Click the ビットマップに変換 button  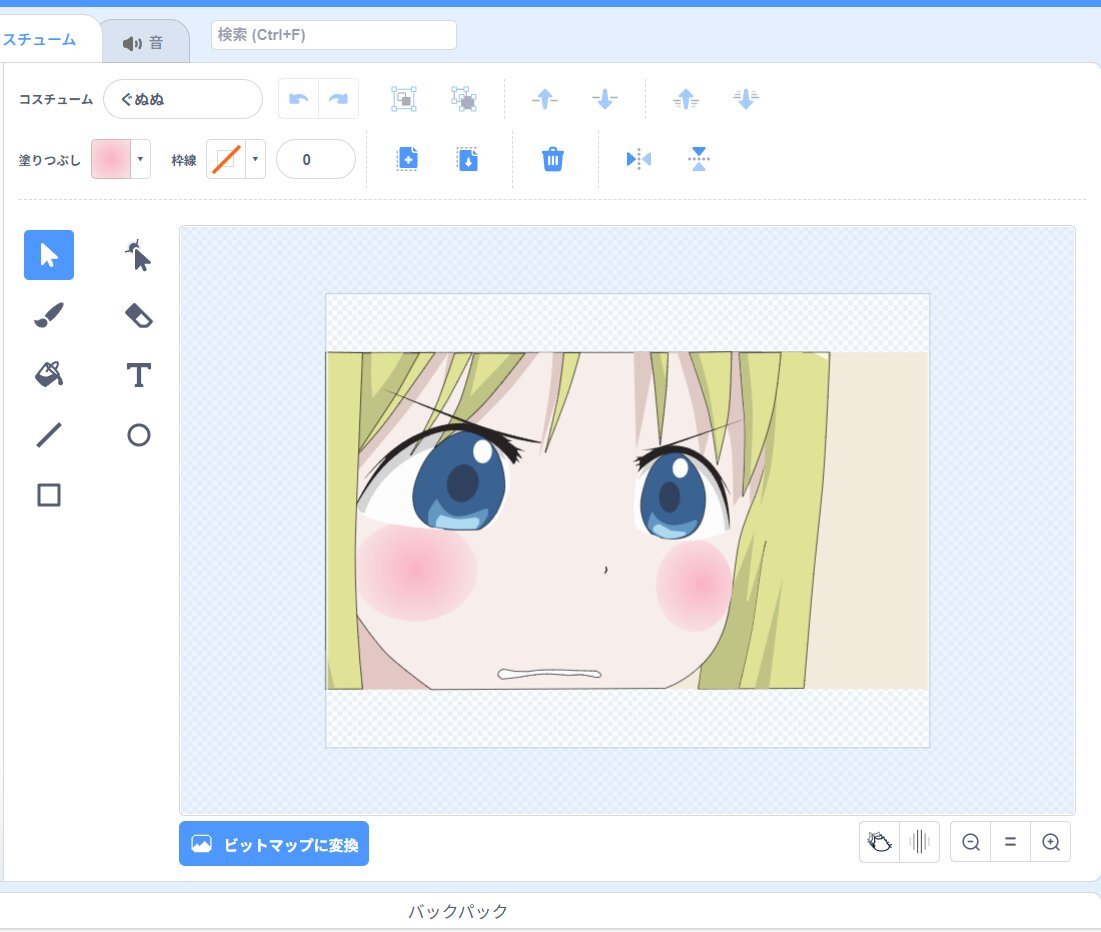pyautogui.click(x=274, y=844)
